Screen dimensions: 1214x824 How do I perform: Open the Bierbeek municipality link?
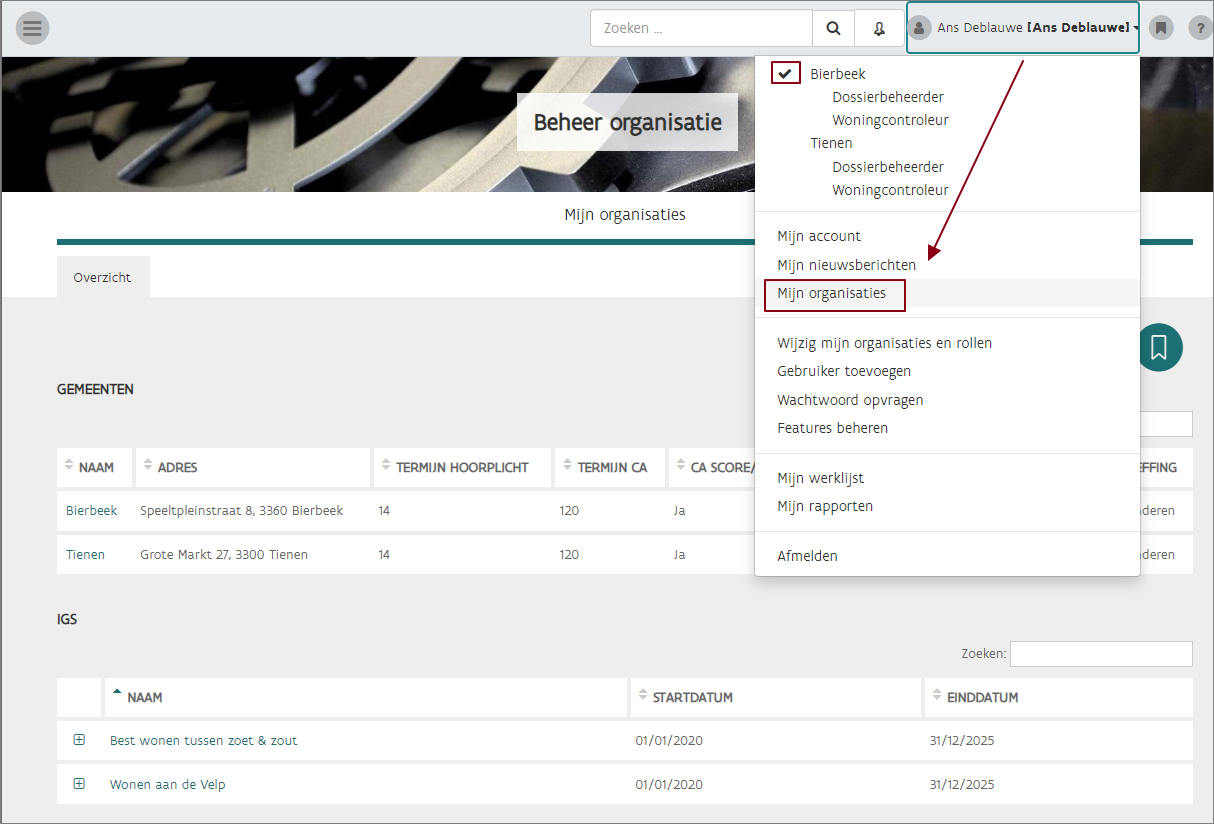[91, 511]
